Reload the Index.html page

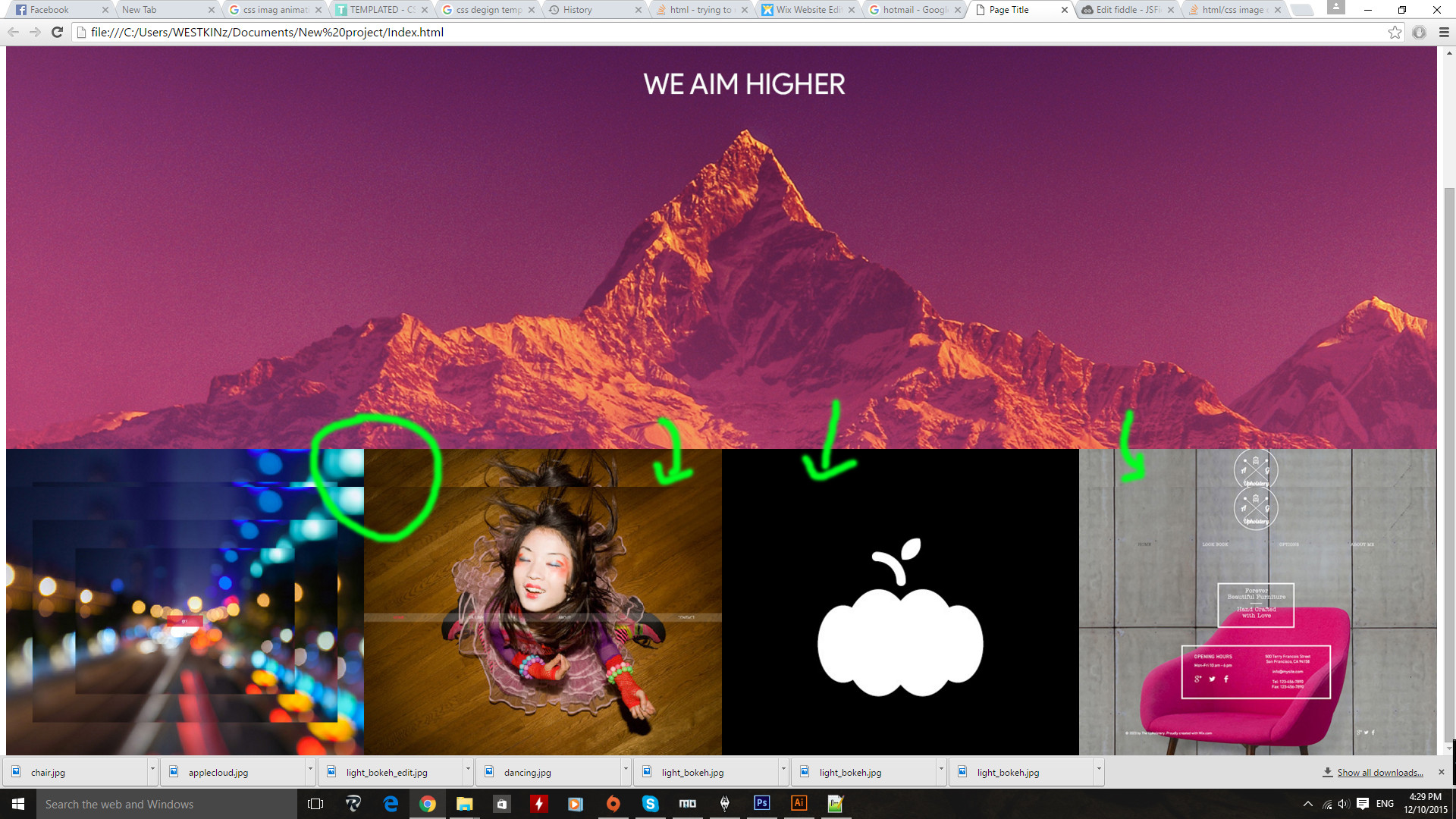tap(57, 33)
